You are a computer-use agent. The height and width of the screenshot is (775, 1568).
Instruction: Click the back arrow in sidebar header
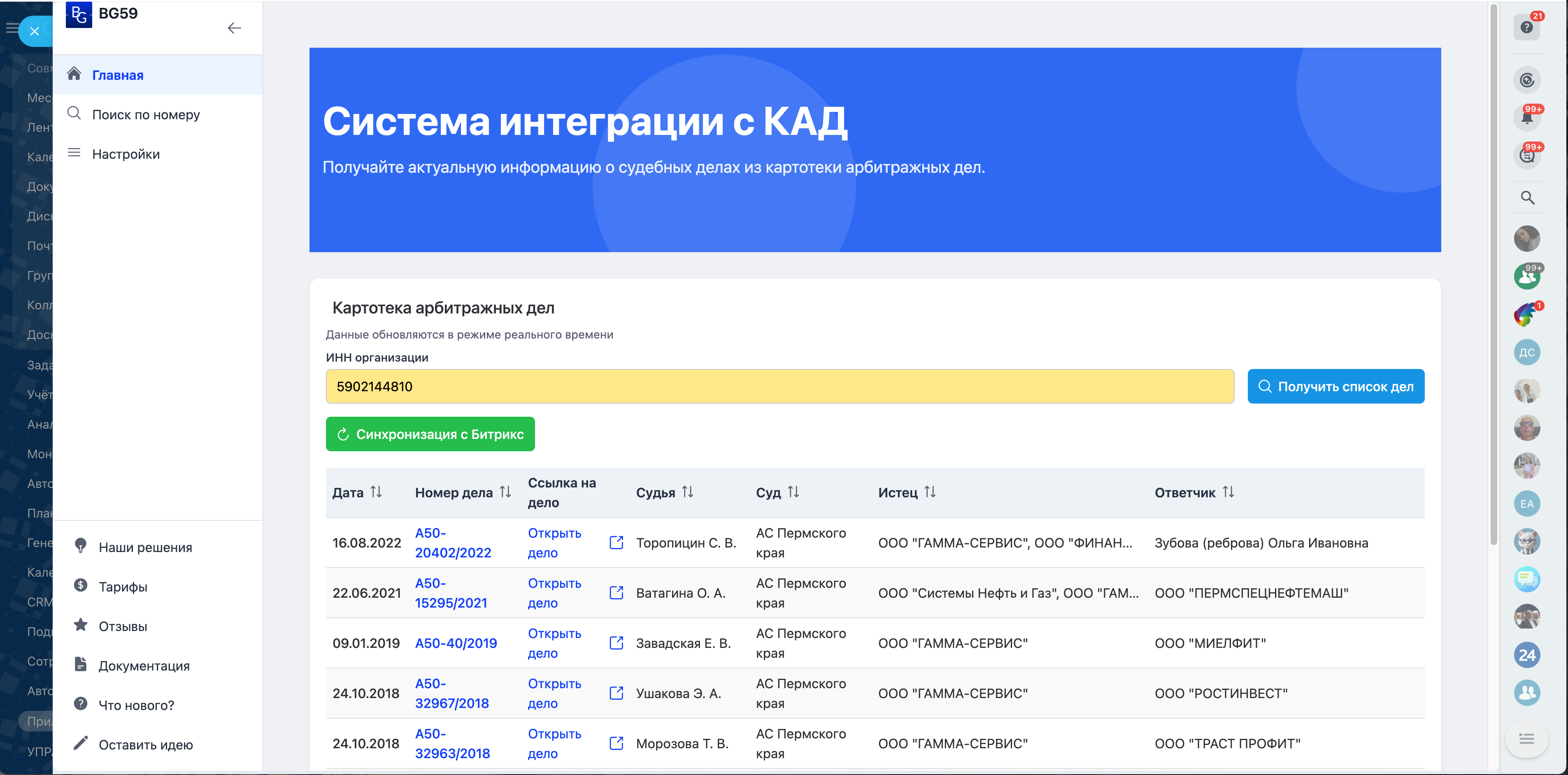click(x=234, y=28)
